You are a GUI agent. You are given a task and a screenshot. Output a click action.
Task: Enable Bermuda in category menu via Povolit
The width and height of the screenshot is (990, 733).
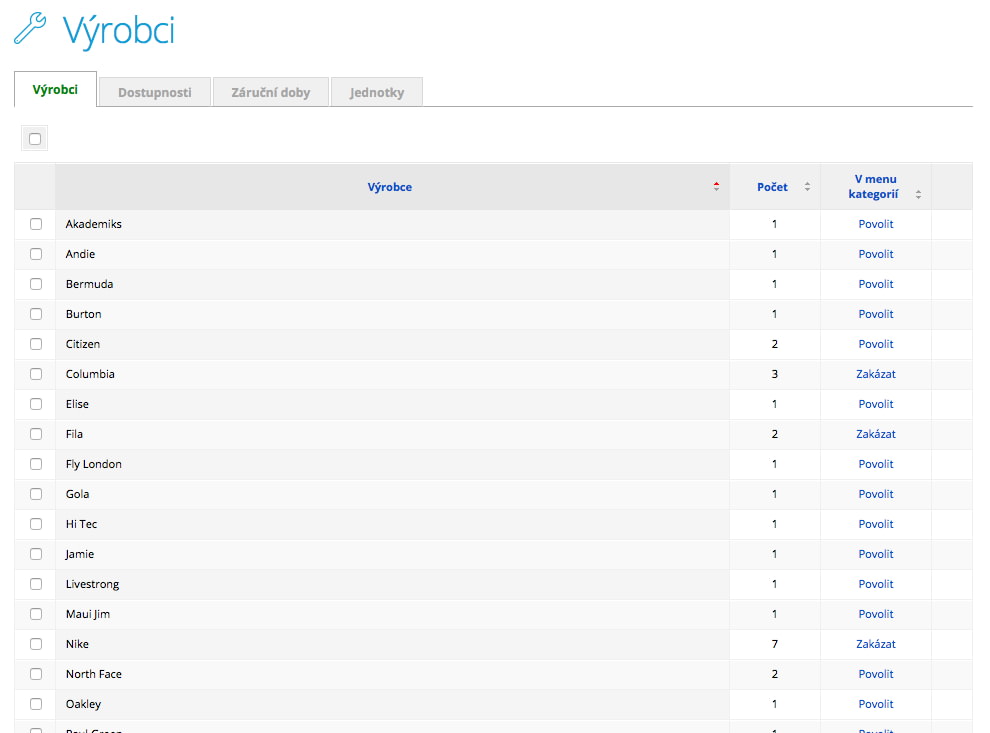tap(876, 284)
